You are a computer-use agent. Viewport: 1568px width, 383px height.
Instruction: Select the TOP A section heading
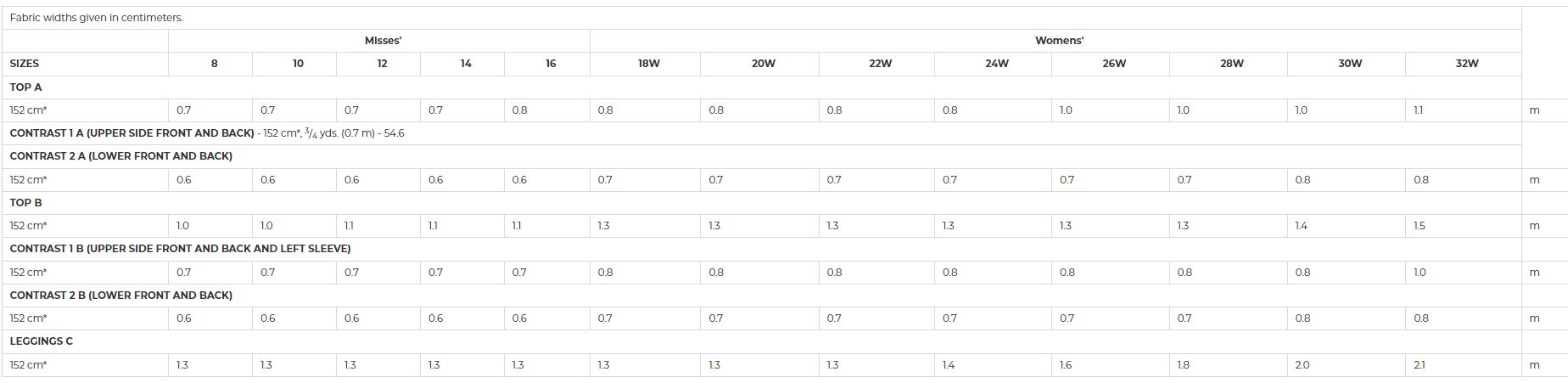click(26, 87)
